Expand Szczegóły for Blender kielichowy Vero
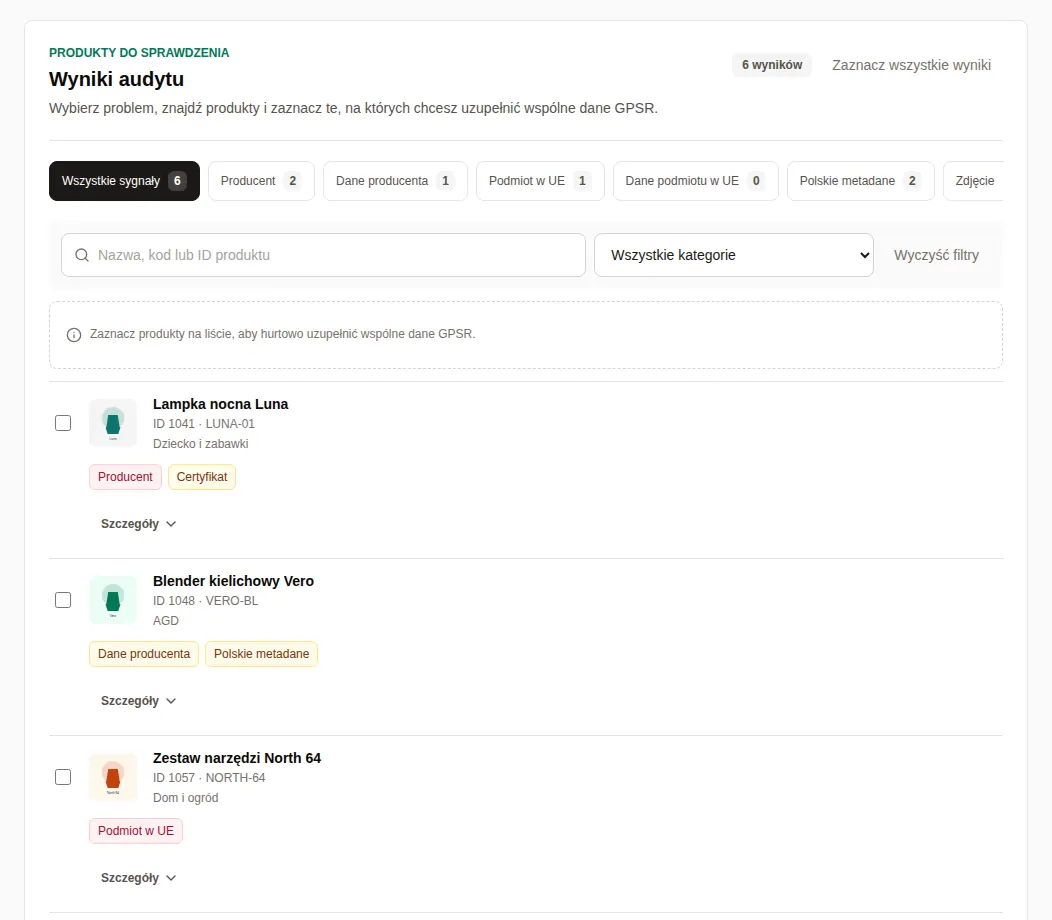Viewport: 1052px width, 920px height. [138, 701]
